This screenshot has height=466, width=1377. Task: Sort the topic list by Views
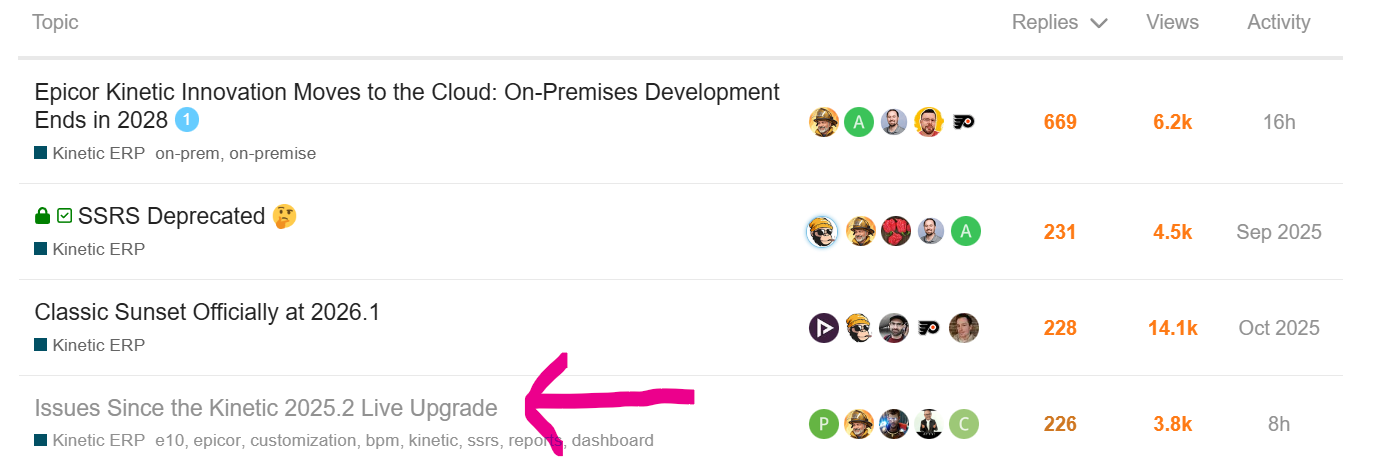(1172, 22)
